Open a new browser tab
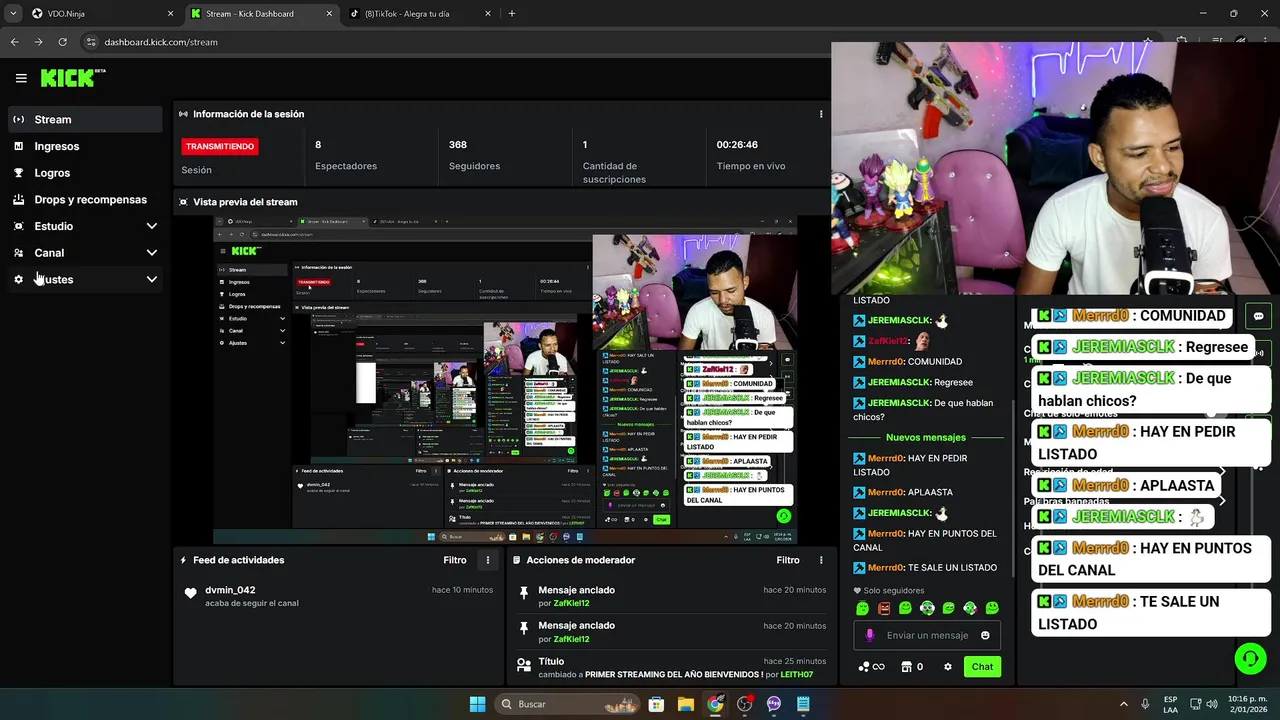This screenshot has width=1280, height=720. point(512,14)
